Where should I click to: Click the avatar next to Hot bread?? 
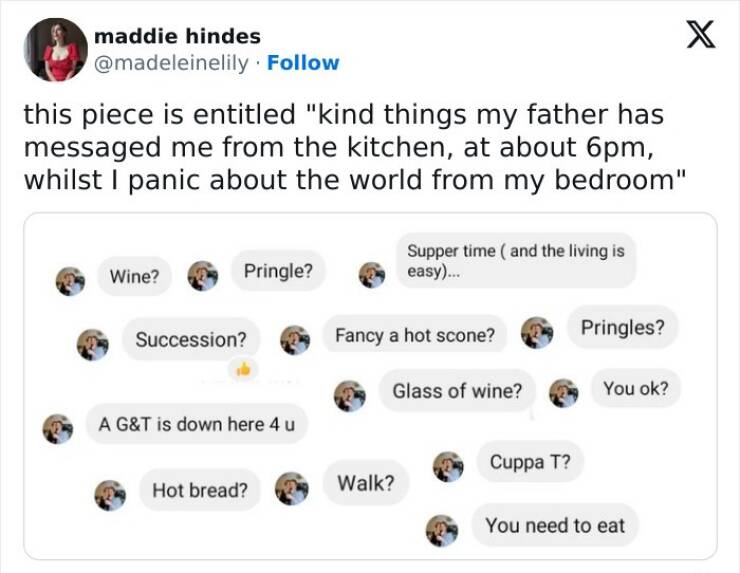coord(110,494)
